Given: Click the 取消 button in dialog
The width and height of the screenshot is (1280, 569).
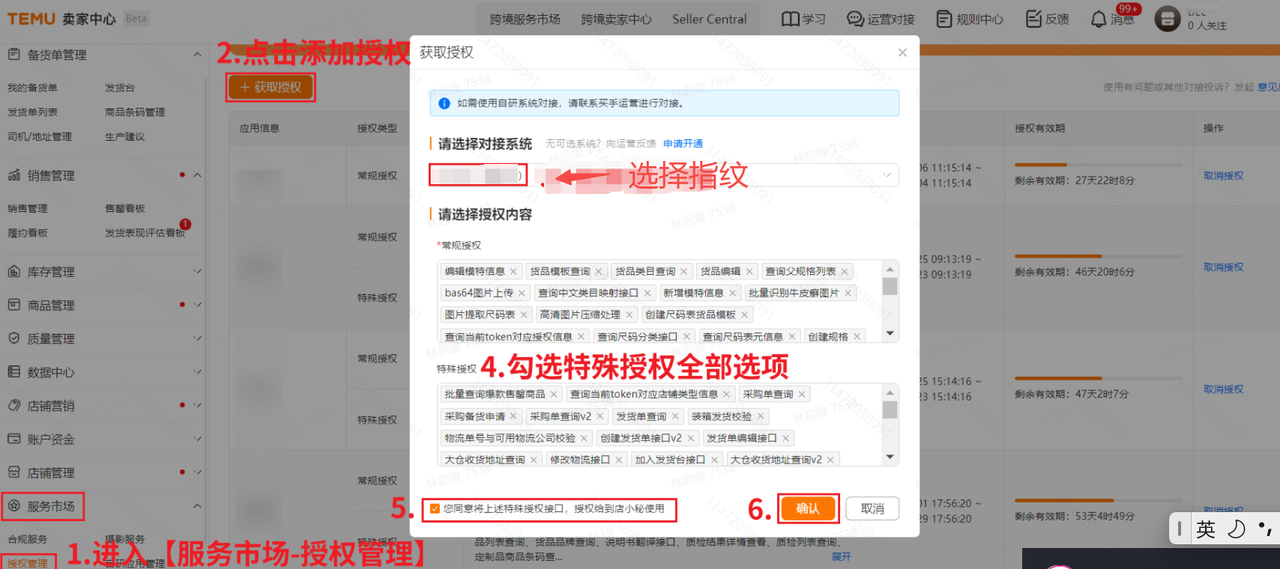Looking at the screenshot, I should click(x=872, y=509).
